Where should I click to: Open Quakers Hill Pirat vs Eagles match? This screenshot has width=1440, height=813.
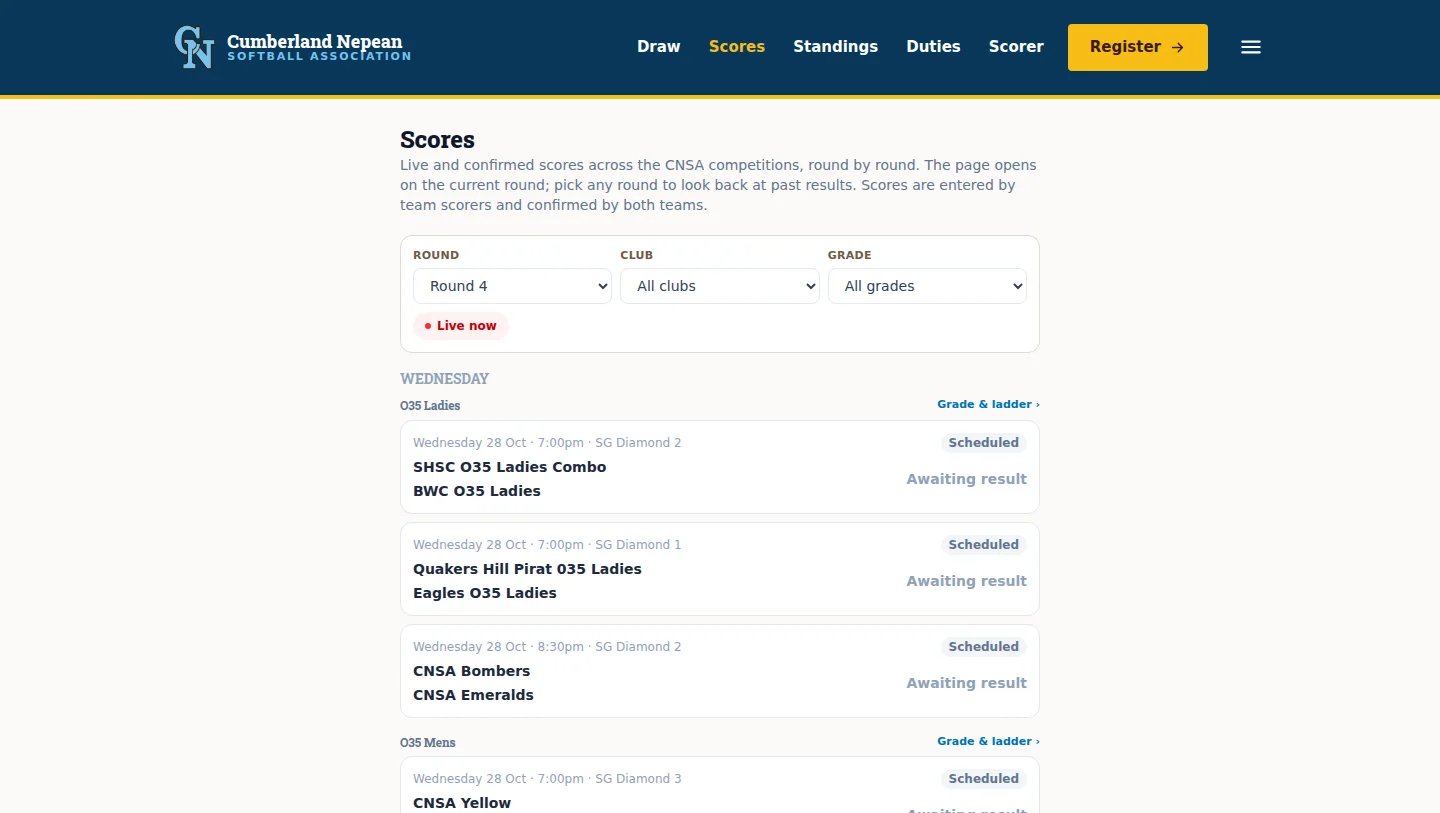(x=720, y=569)
